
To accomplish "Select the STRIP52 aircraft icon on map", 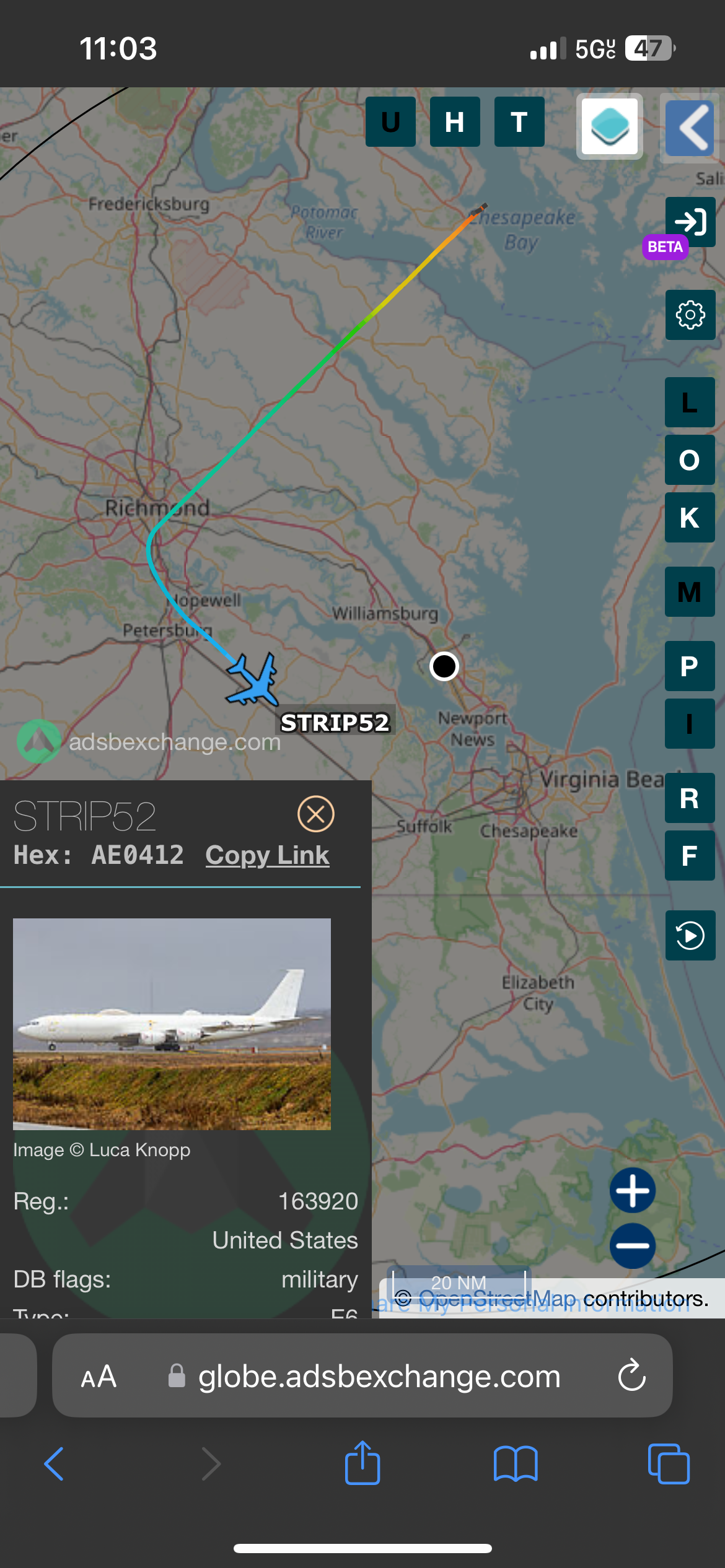I will (253, 680).
